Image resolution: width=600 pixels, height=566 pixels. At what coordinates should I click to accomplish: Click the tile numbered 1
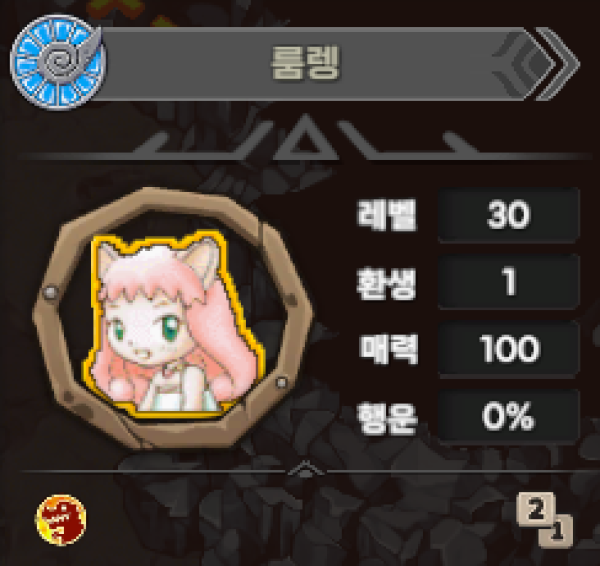point(558,533)
